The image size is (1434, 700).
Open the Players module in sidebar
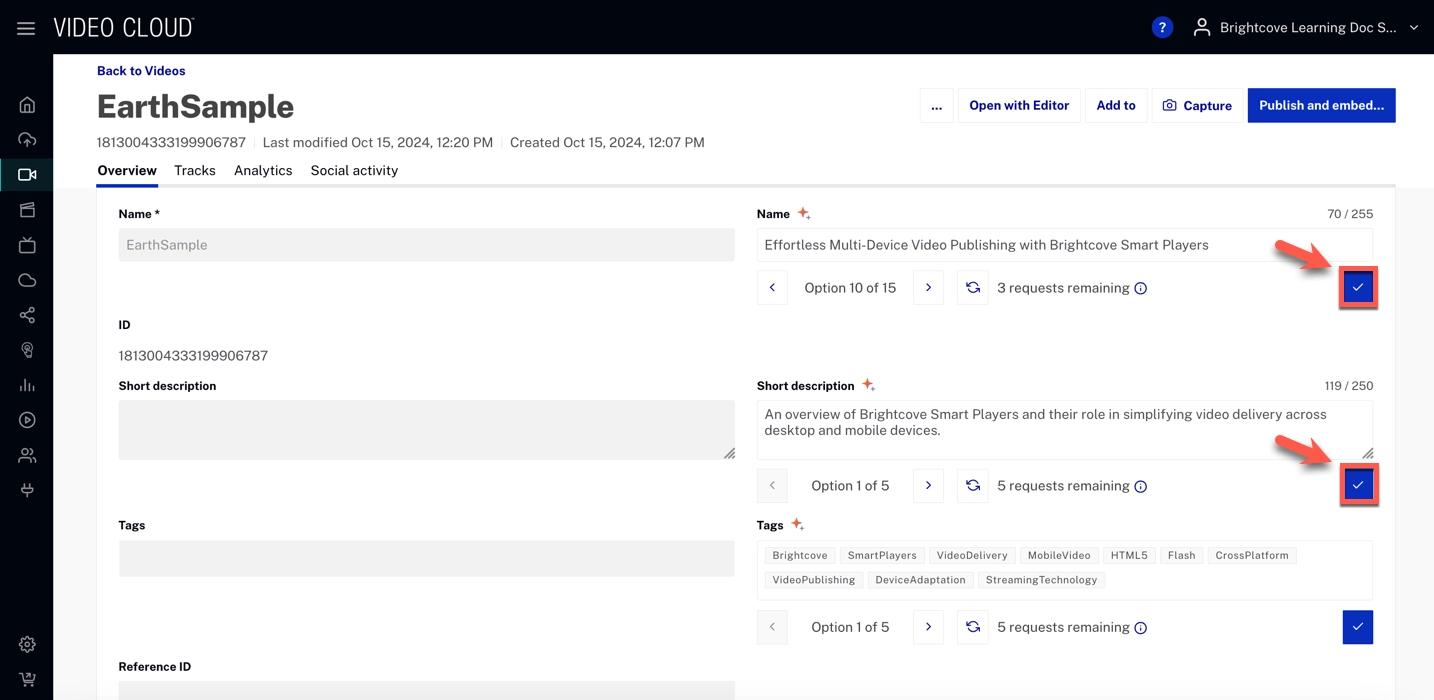[x=27, y=420]
